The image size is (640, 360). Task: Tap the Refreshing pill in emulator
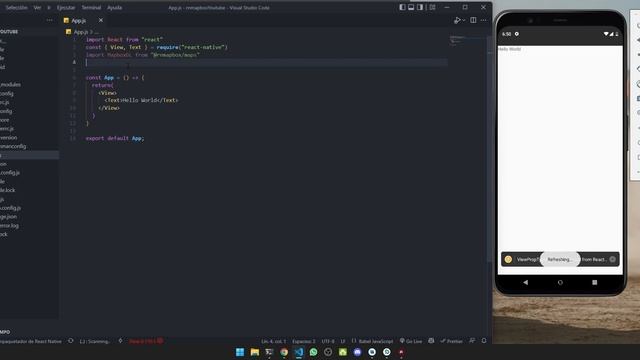[x=560, y=259]
